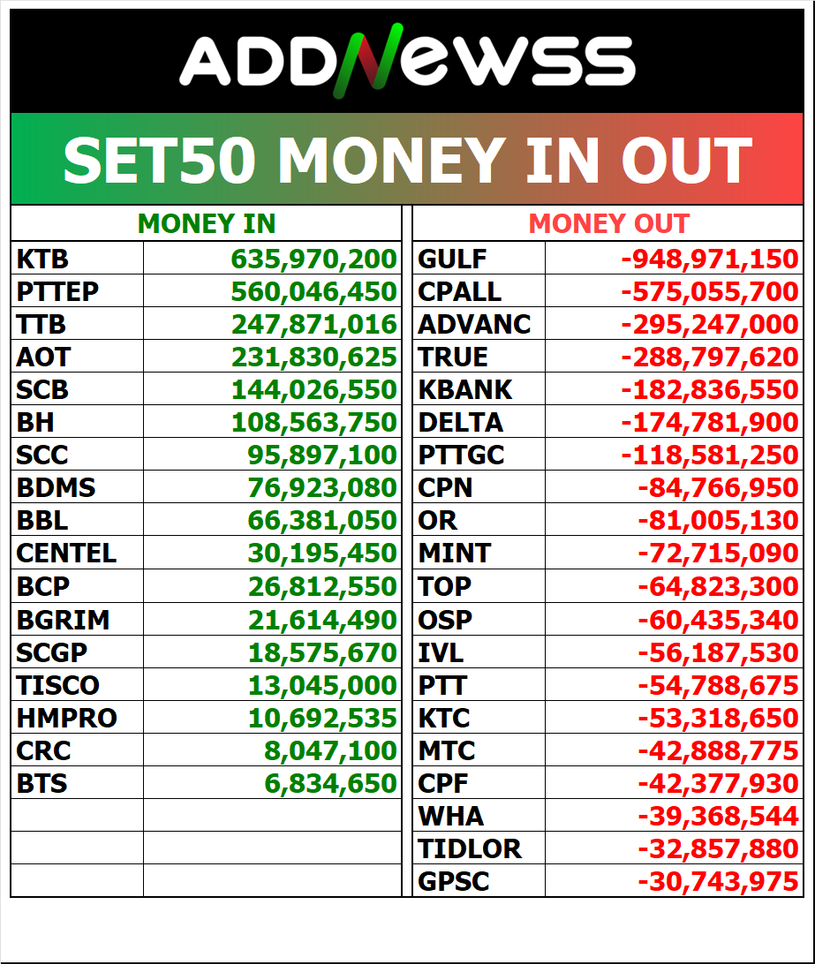Select KTB's 635,970,200 value
The image size is (815, 964).
[314, 259]
